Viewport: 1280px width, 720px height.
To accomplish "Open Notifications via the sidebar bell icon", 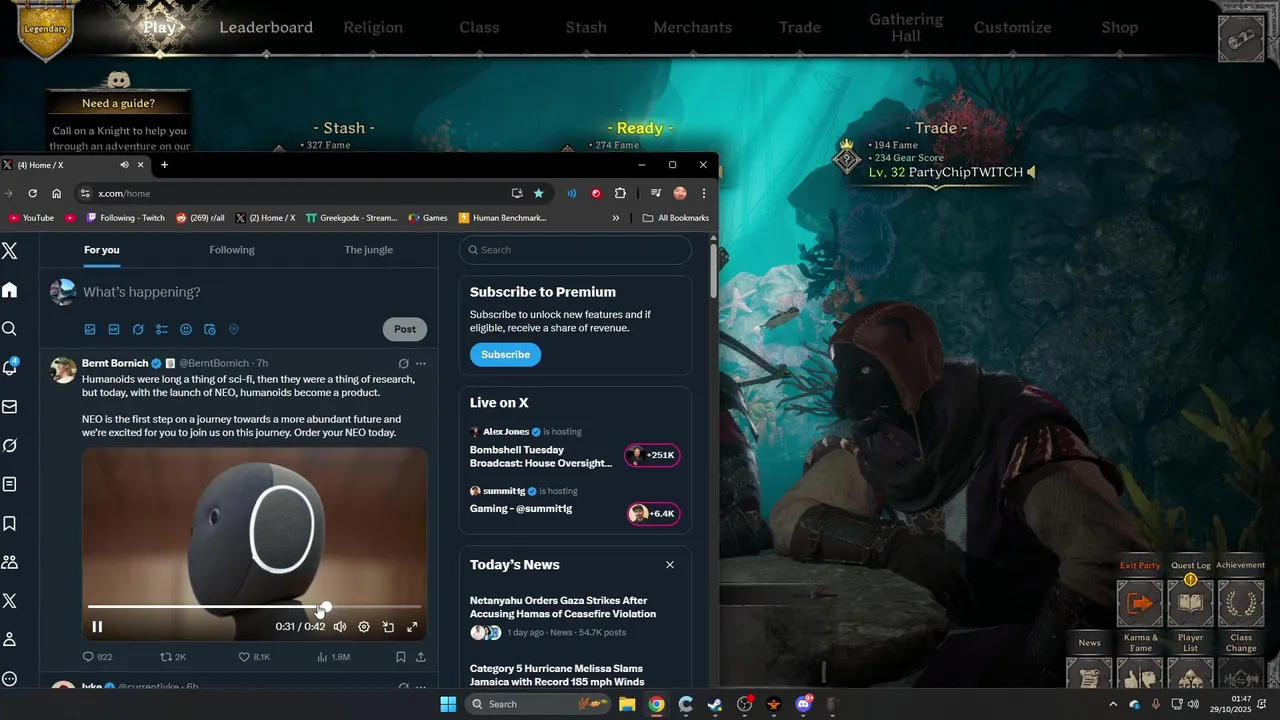I will (10, 367).
